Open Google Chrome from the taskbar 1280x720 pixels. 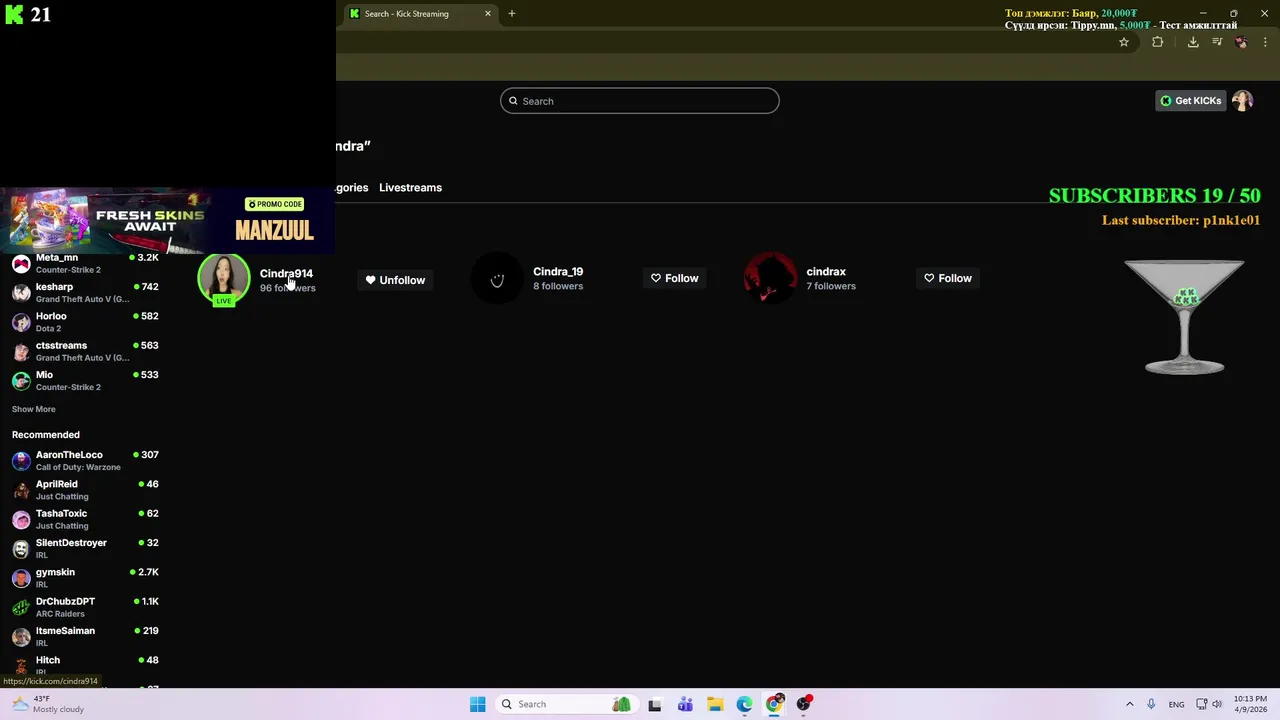coord(774,704)
